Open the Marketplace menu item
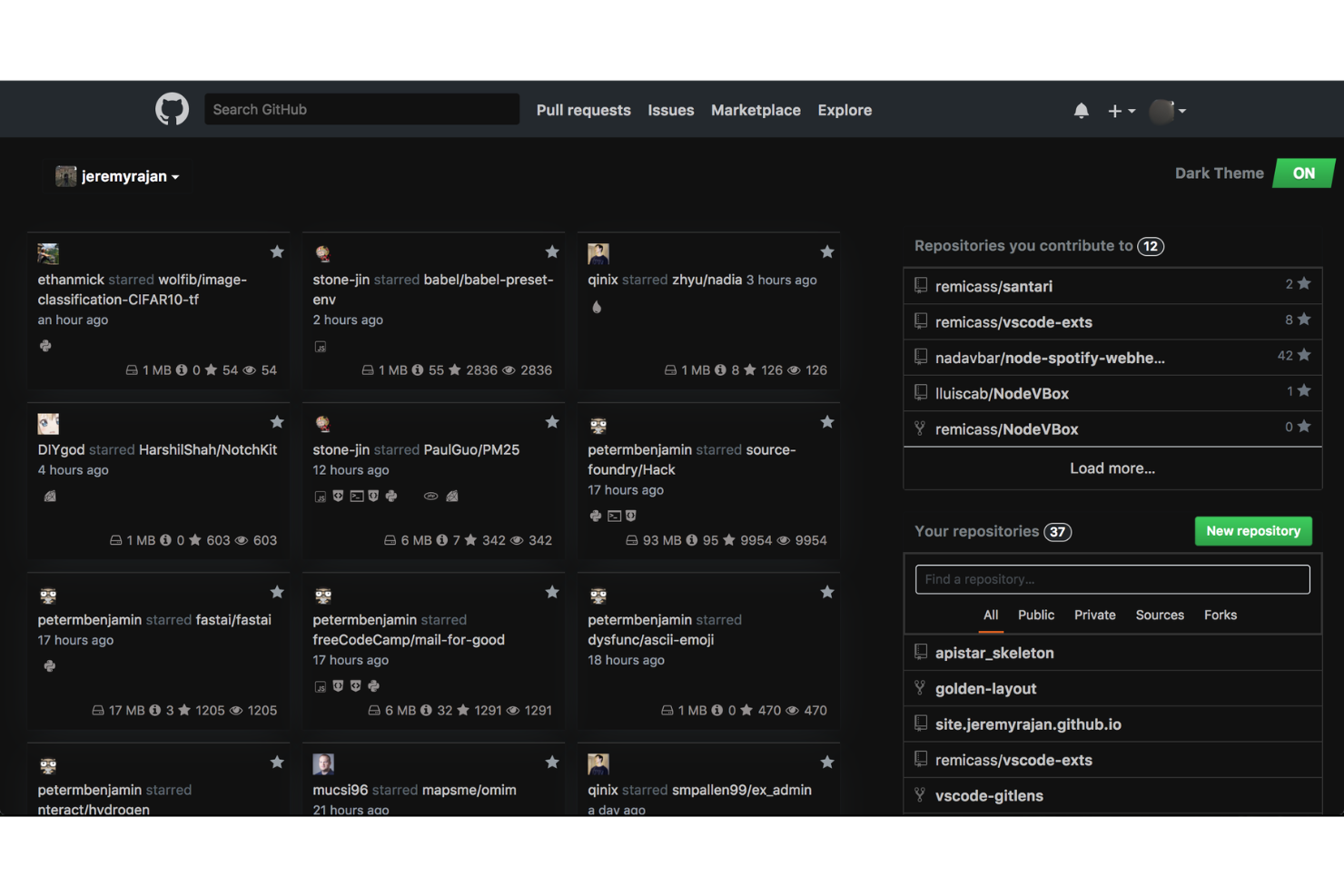1344x896 pixels. pos(756,110)
